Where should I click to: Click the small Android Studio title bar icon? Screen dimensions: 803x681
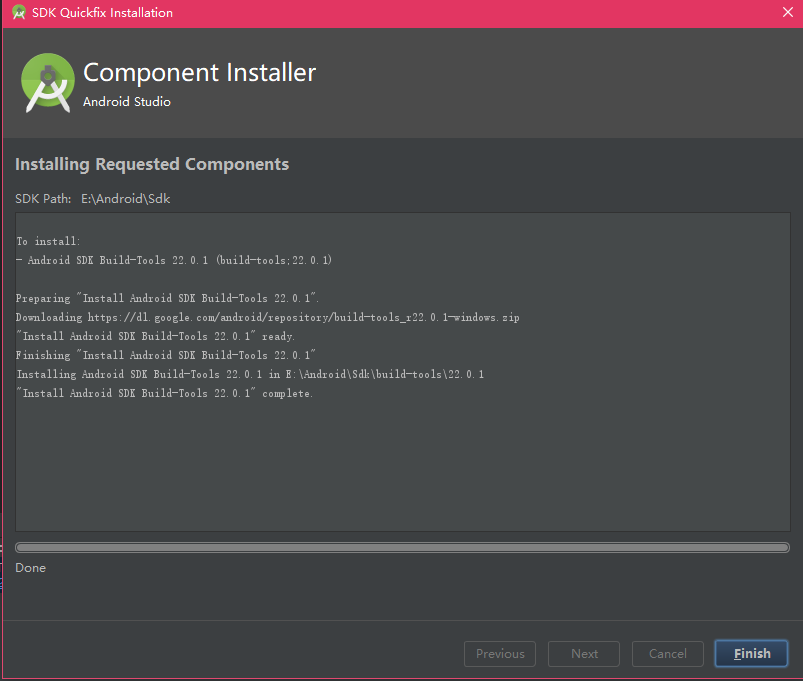click(18, 12)
